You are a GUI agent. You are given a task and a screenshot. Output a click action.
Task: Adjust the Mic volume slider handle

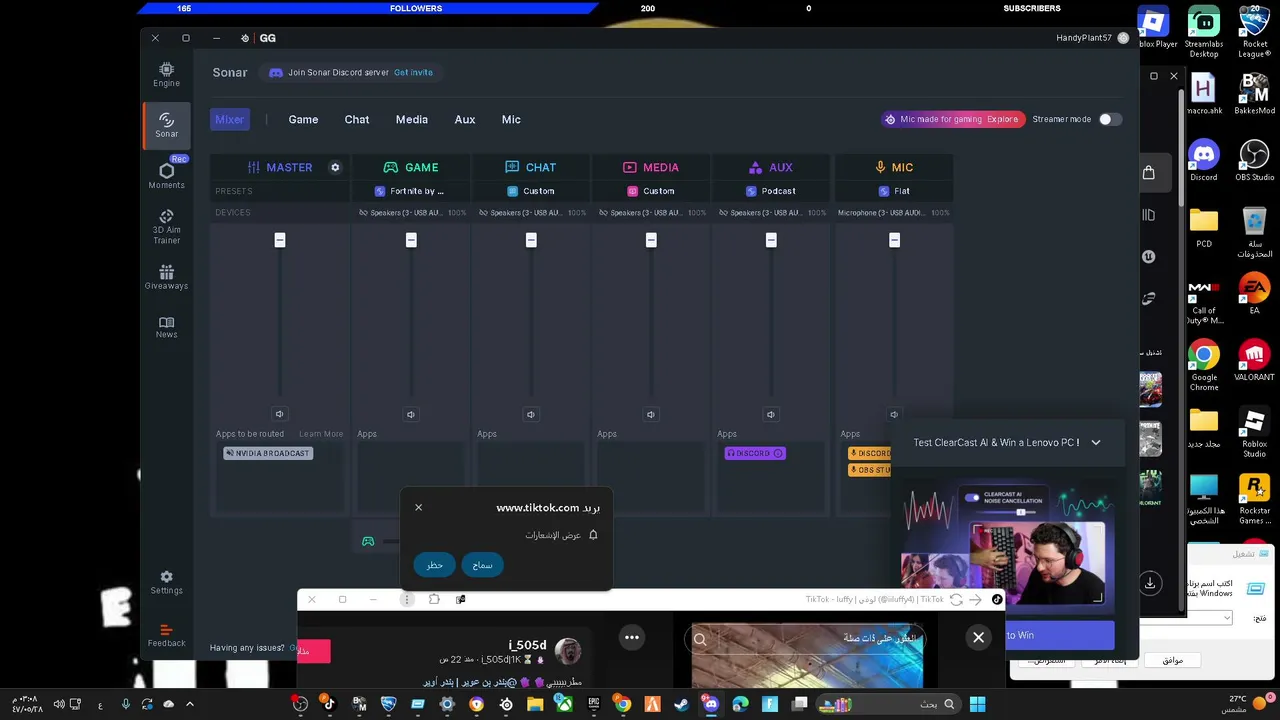pyautogui.click(x=894, y=240)
